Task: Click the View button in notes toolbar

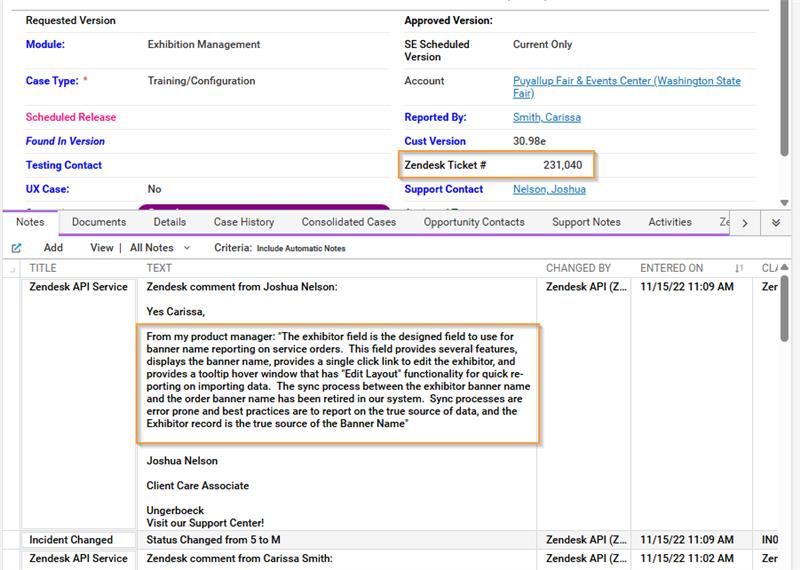Action: tap(102, 247)
